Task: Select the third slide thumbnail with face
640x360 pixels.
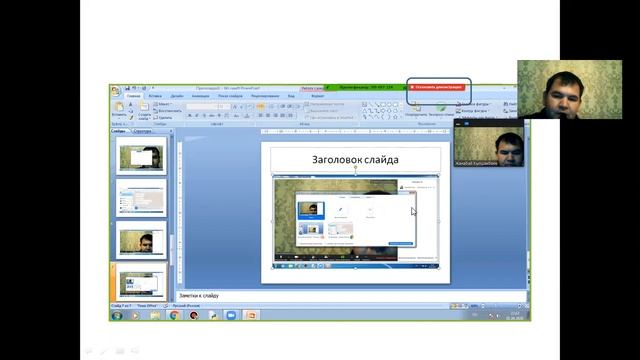Action: pyautogui.click(x=141, y=240)
